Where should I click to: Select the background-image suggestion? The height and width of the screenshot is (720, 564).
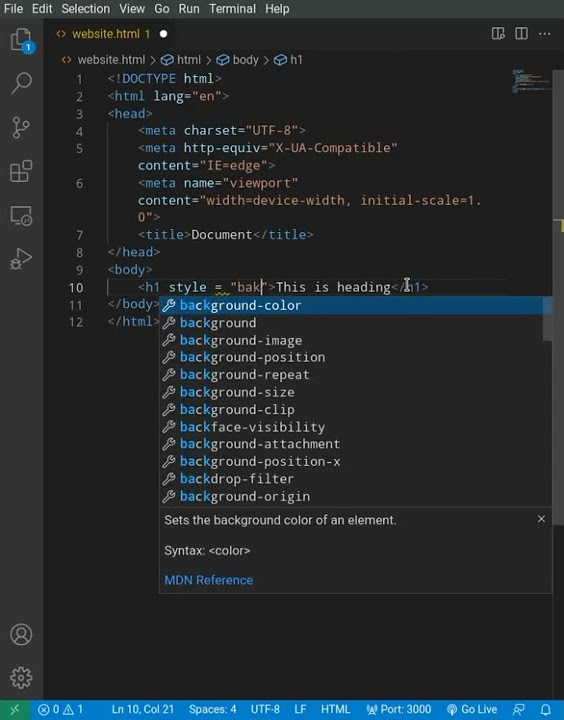[351, 340]
